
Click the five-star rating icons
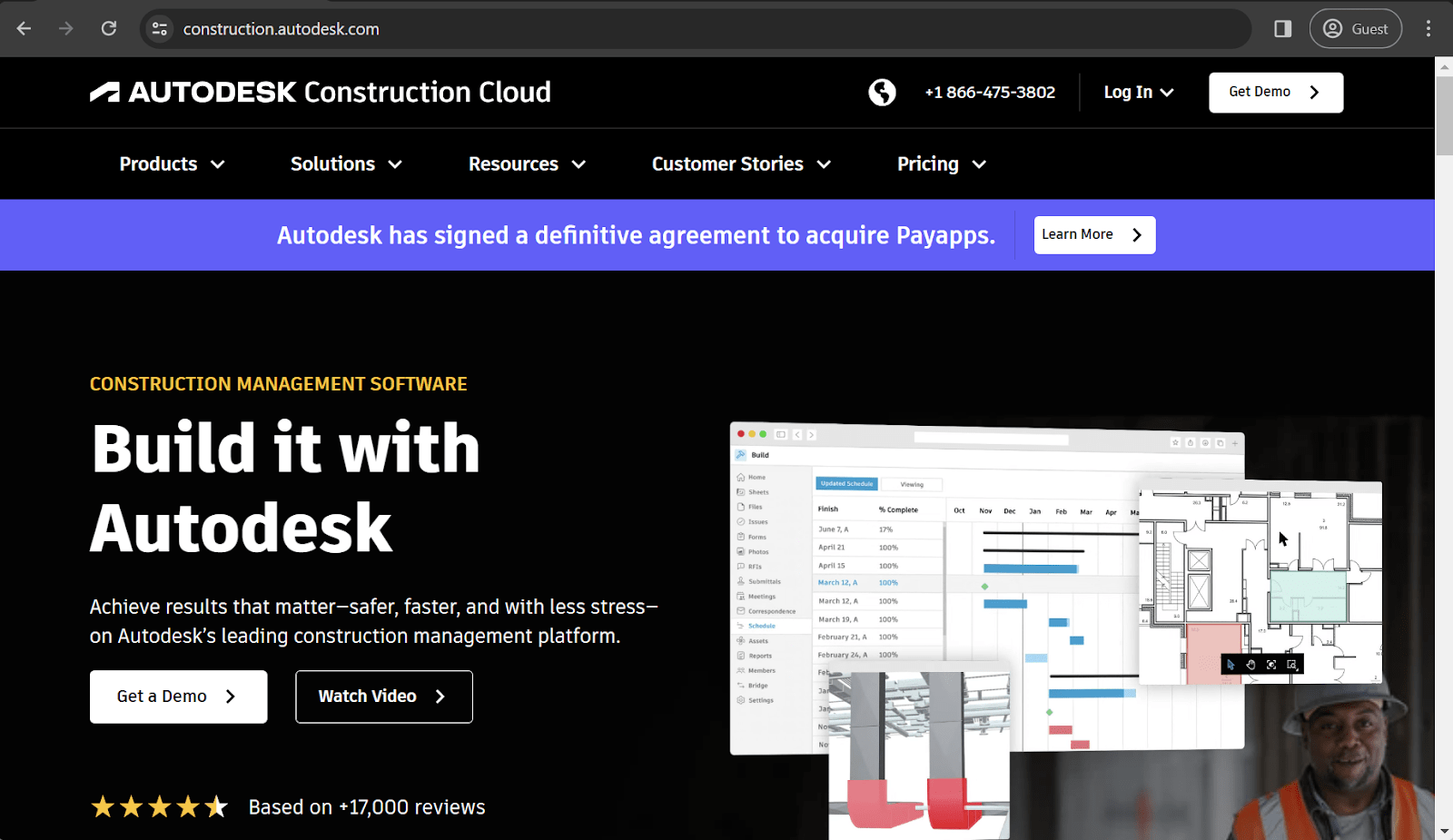coord(160,806)
